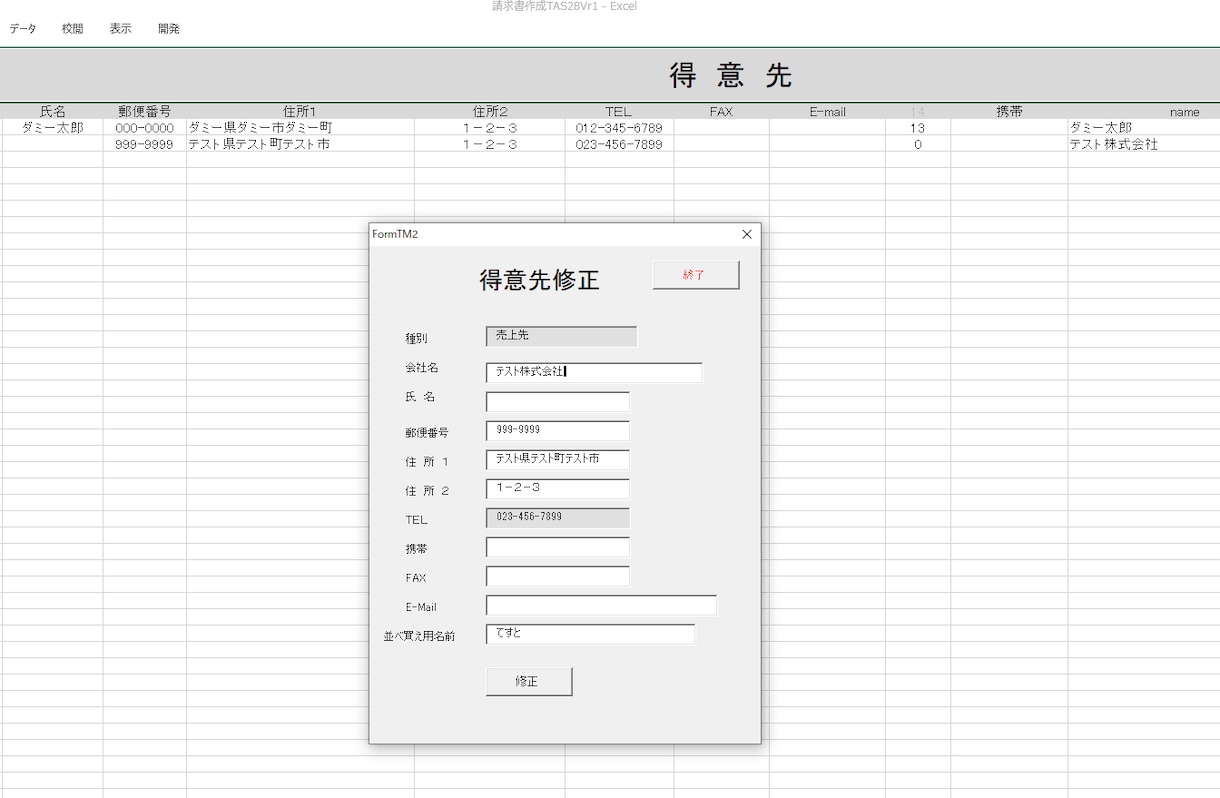Select the sheet cell テスト県テスト町テスト市
Viewport: 1220px width, 798px height.
tap(300, 144)
